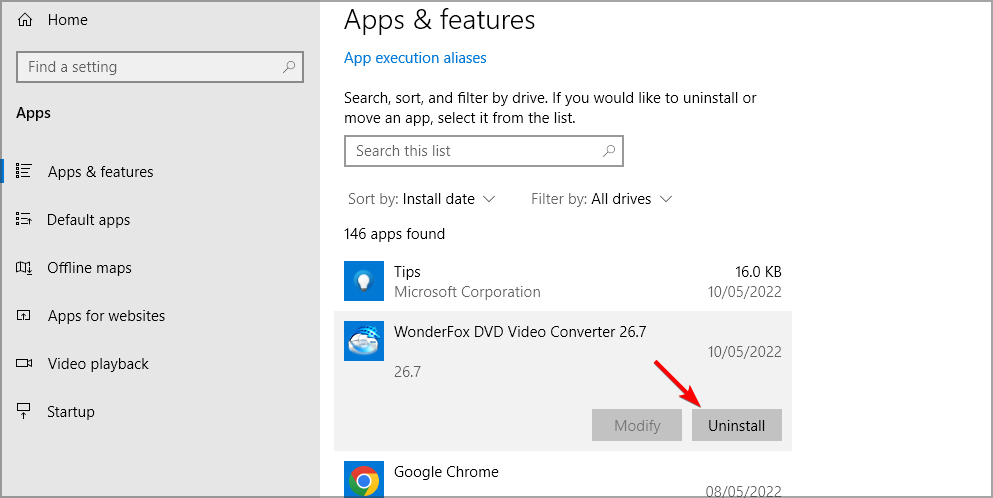Open the App execution aliases link

click(x=415, y=58)
